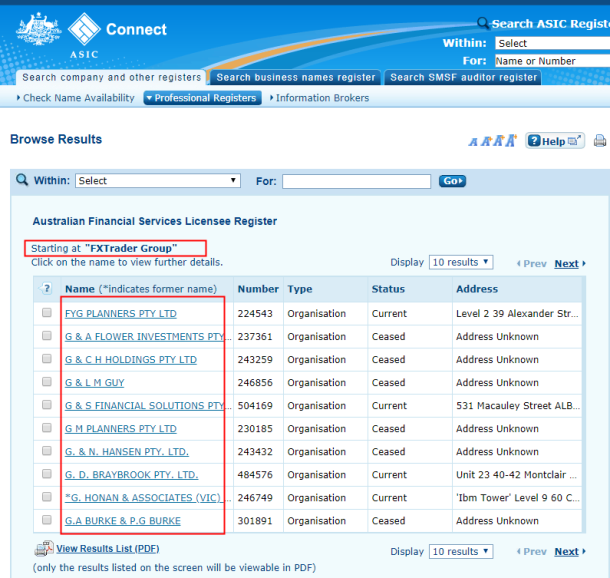Viewport: 610px width, 578px height.
Task: Open the top Display results-per-page dropdown
Action: [461, 262]
